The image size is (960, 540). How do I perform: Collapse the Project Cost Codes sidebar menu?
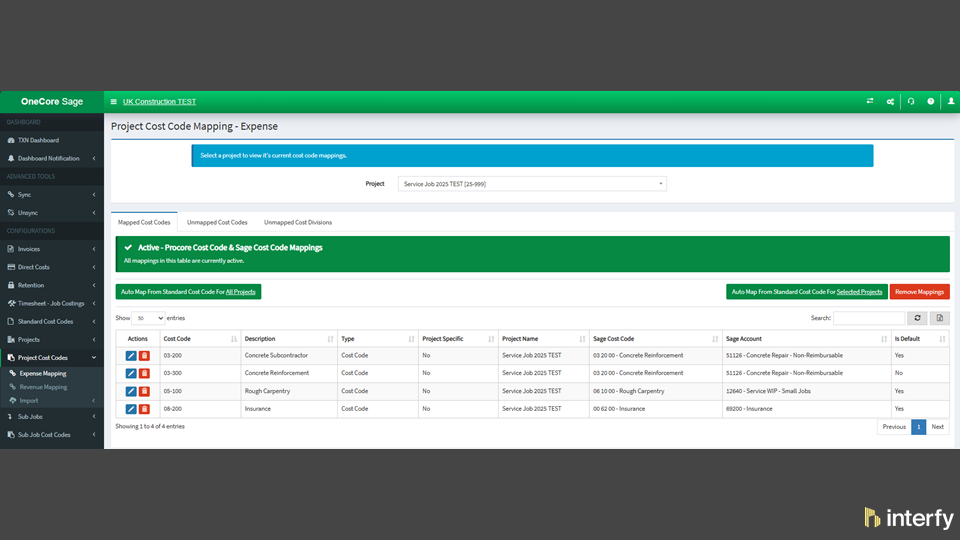click(x=52, y=358)
